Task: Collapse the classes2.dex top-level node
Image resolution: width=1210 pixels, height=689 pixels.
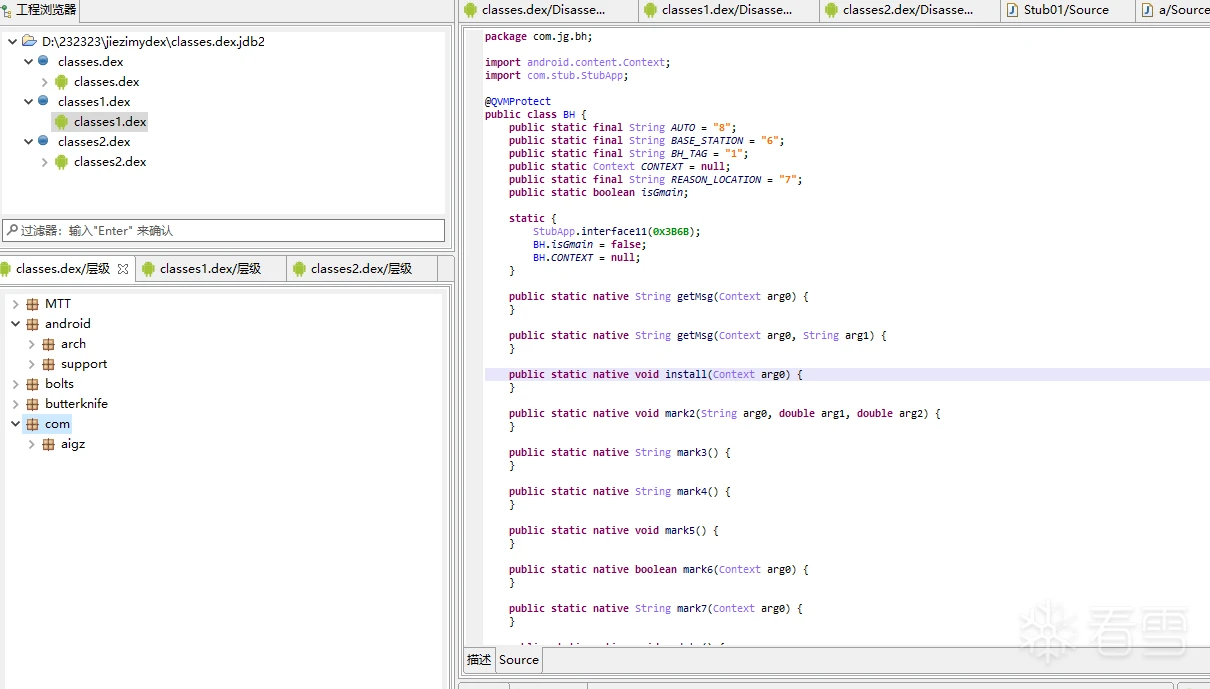Action: 28,142
